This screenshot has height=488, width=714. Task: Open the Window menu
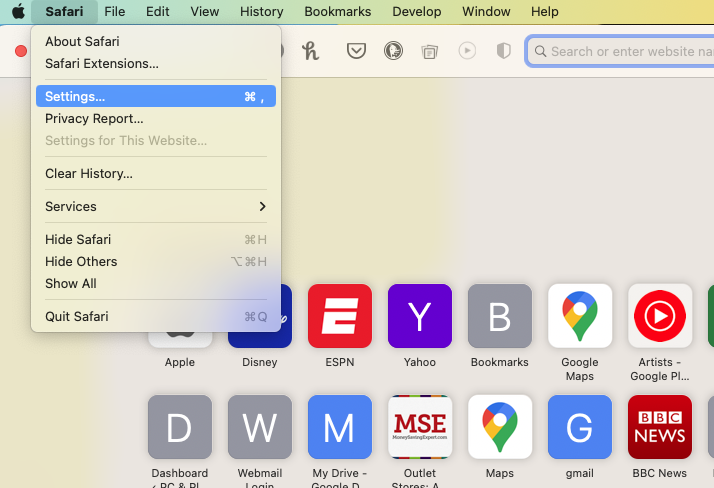point(486,11)
